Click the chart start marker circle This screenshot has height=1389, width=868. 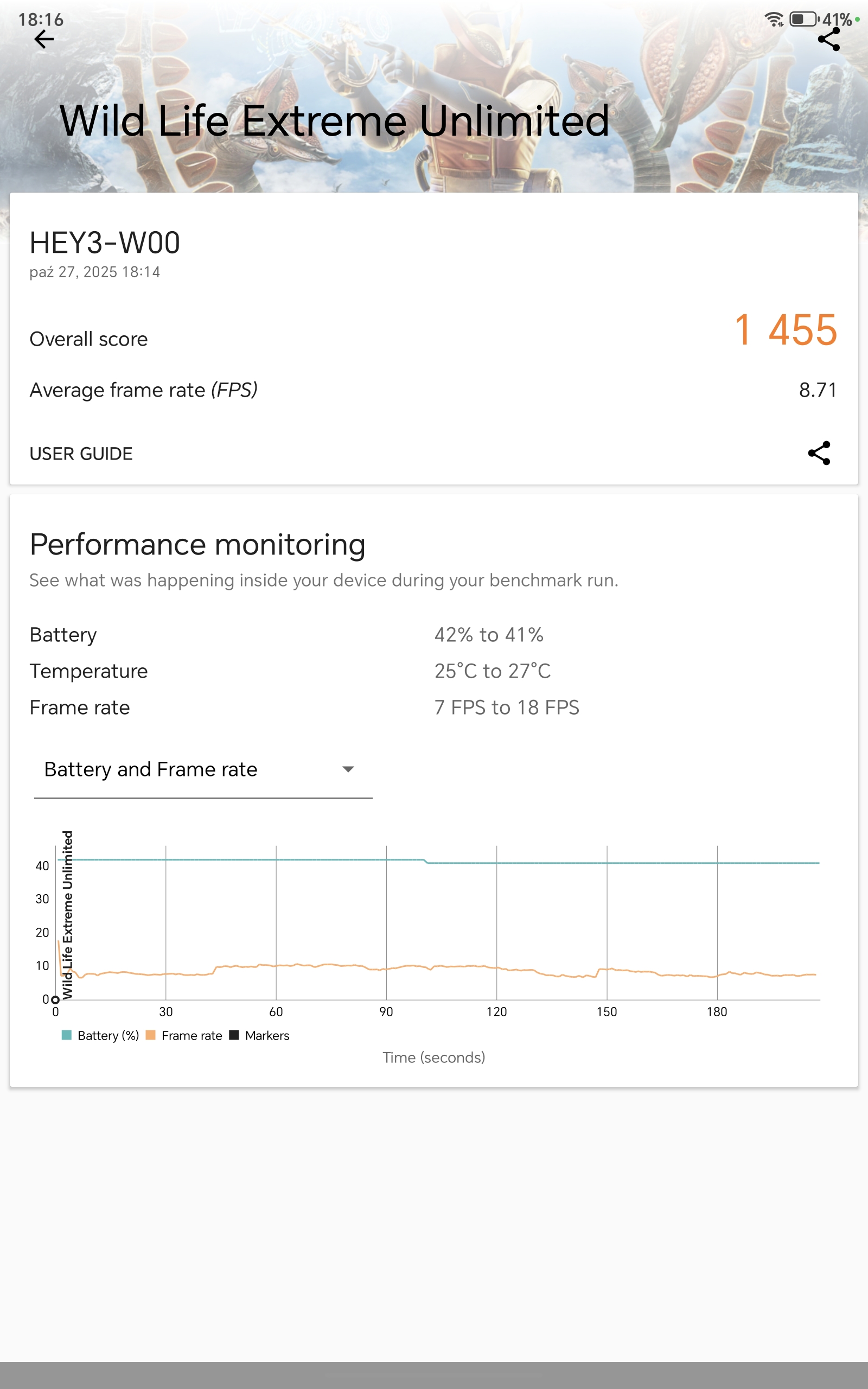(x=56, y=999)
